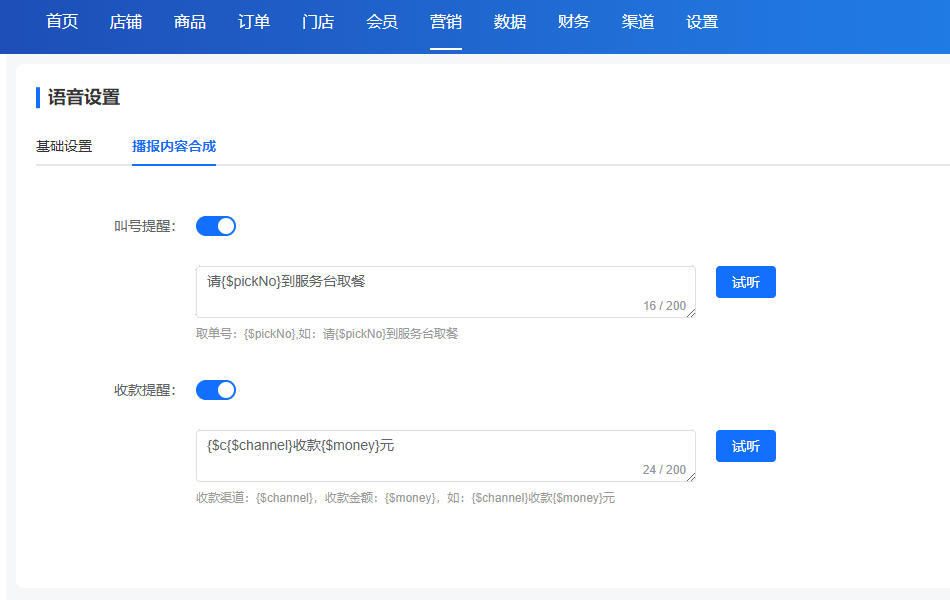Select 门店 in top navigation
The image size is (950, 600).
coord(318,22)
